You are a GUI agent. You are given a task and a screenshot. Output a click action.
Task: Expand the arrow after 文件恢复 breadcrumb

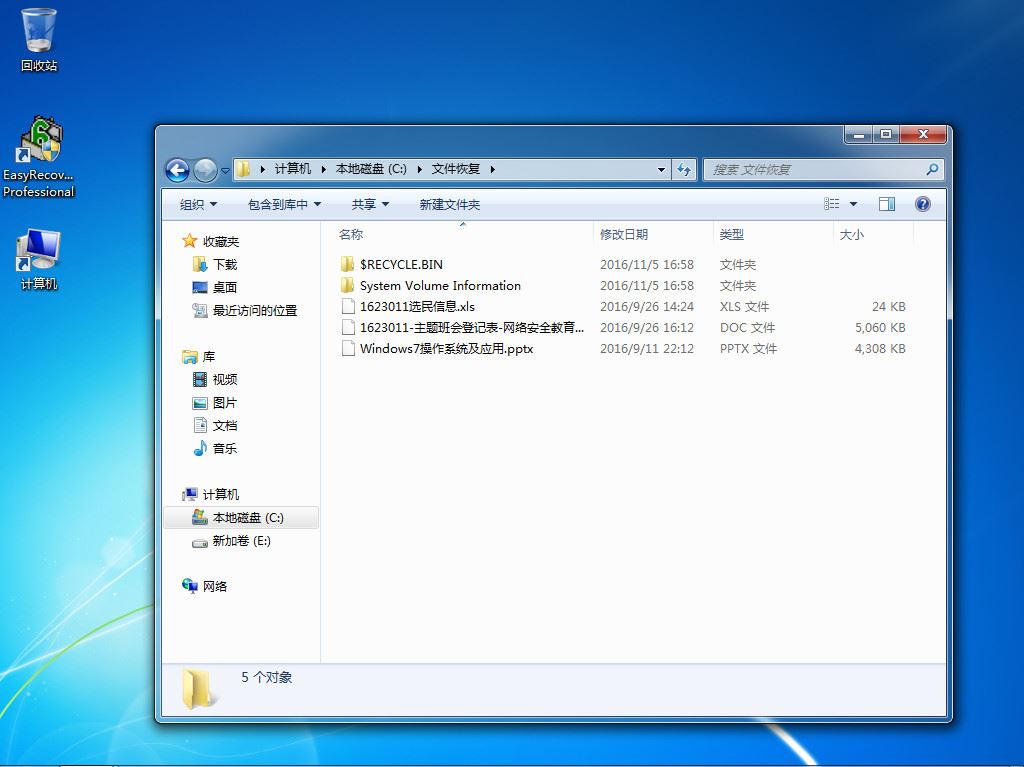click(x=492, y=170)
